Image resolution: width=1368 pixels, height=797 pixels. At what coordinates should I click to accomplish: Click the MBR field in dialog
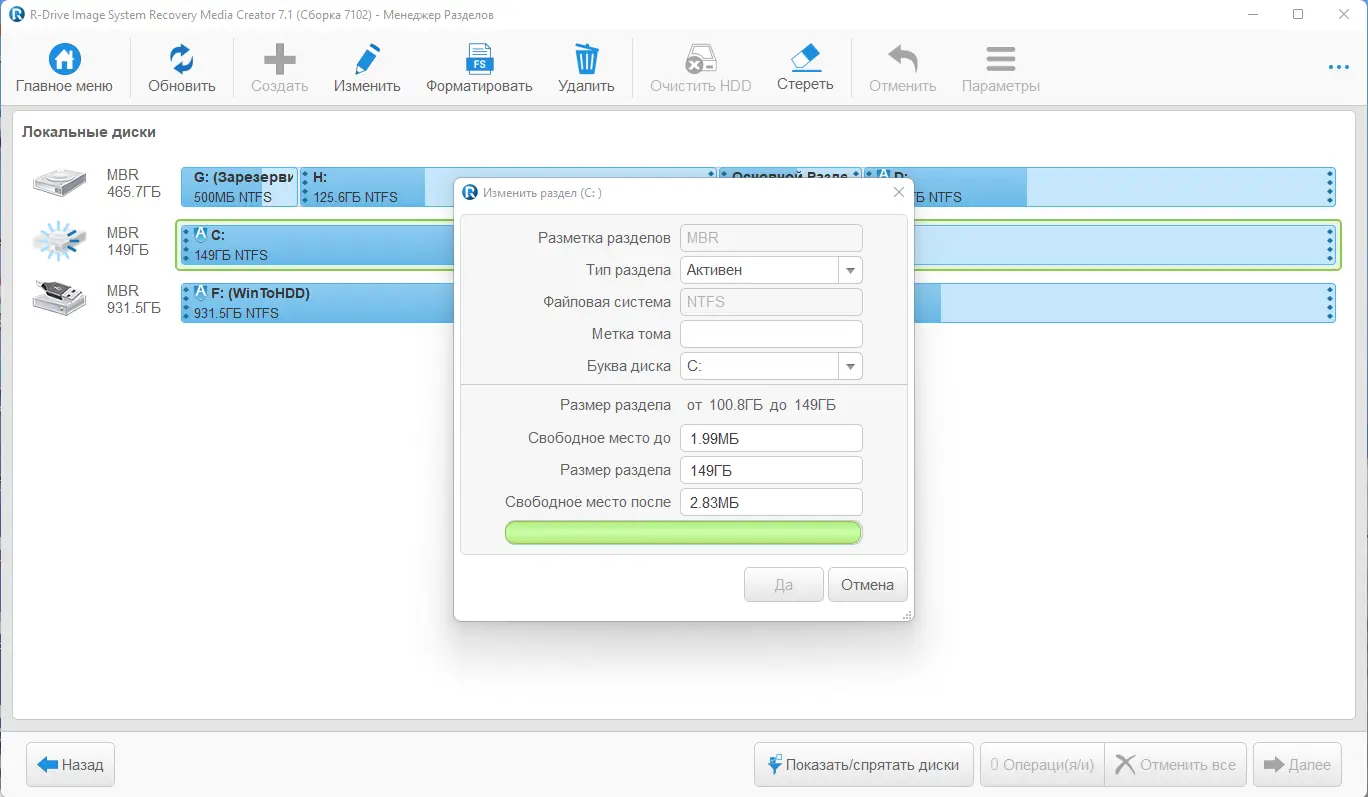[x=771, y=238]
